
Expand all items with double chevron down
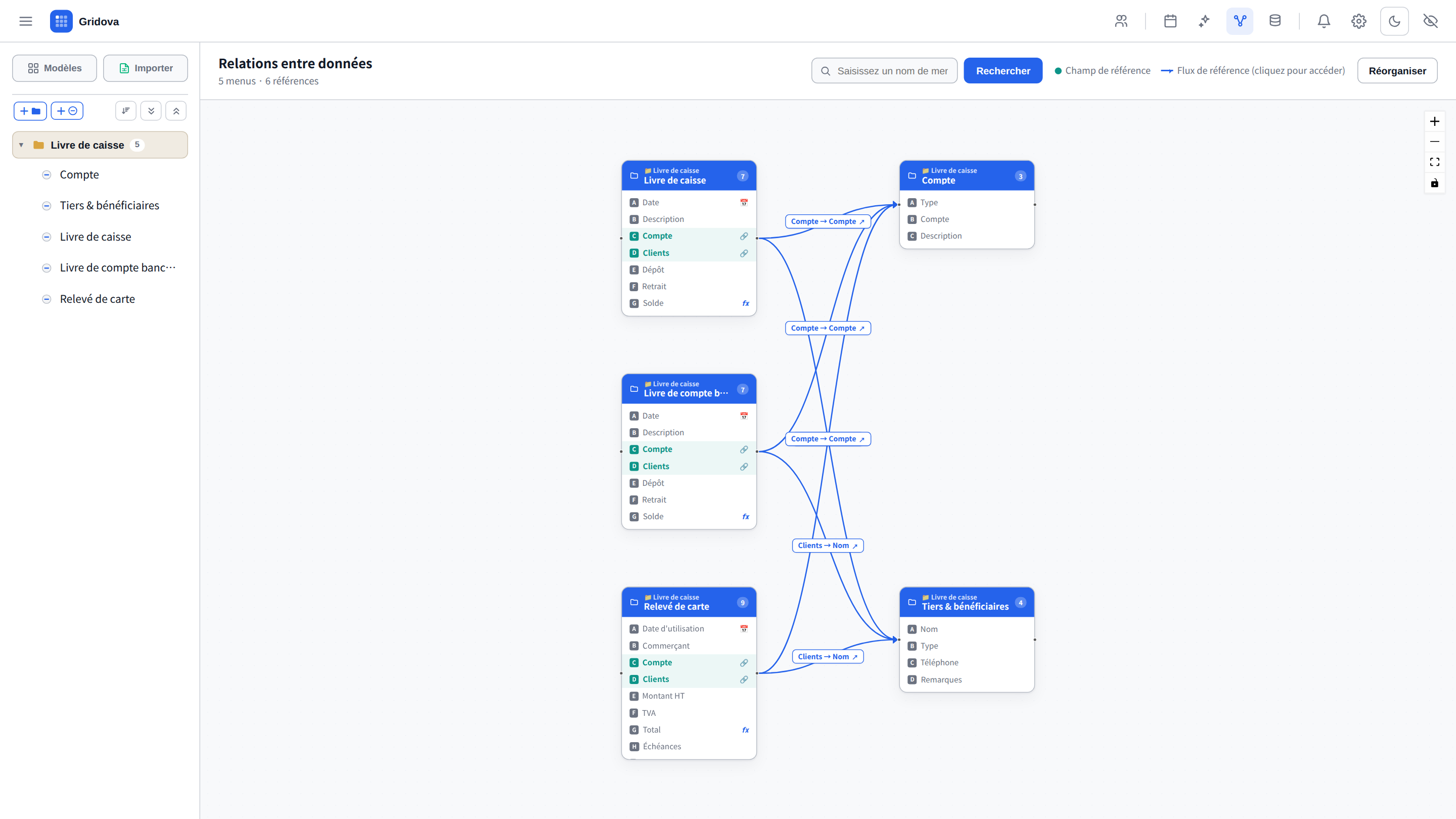(151, 111)
